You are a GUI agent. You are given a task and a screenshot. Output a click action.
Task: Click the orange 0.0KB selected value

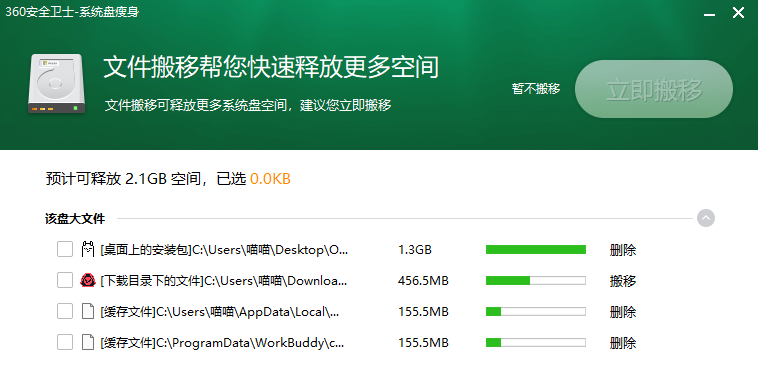click(x=270, y=179)
